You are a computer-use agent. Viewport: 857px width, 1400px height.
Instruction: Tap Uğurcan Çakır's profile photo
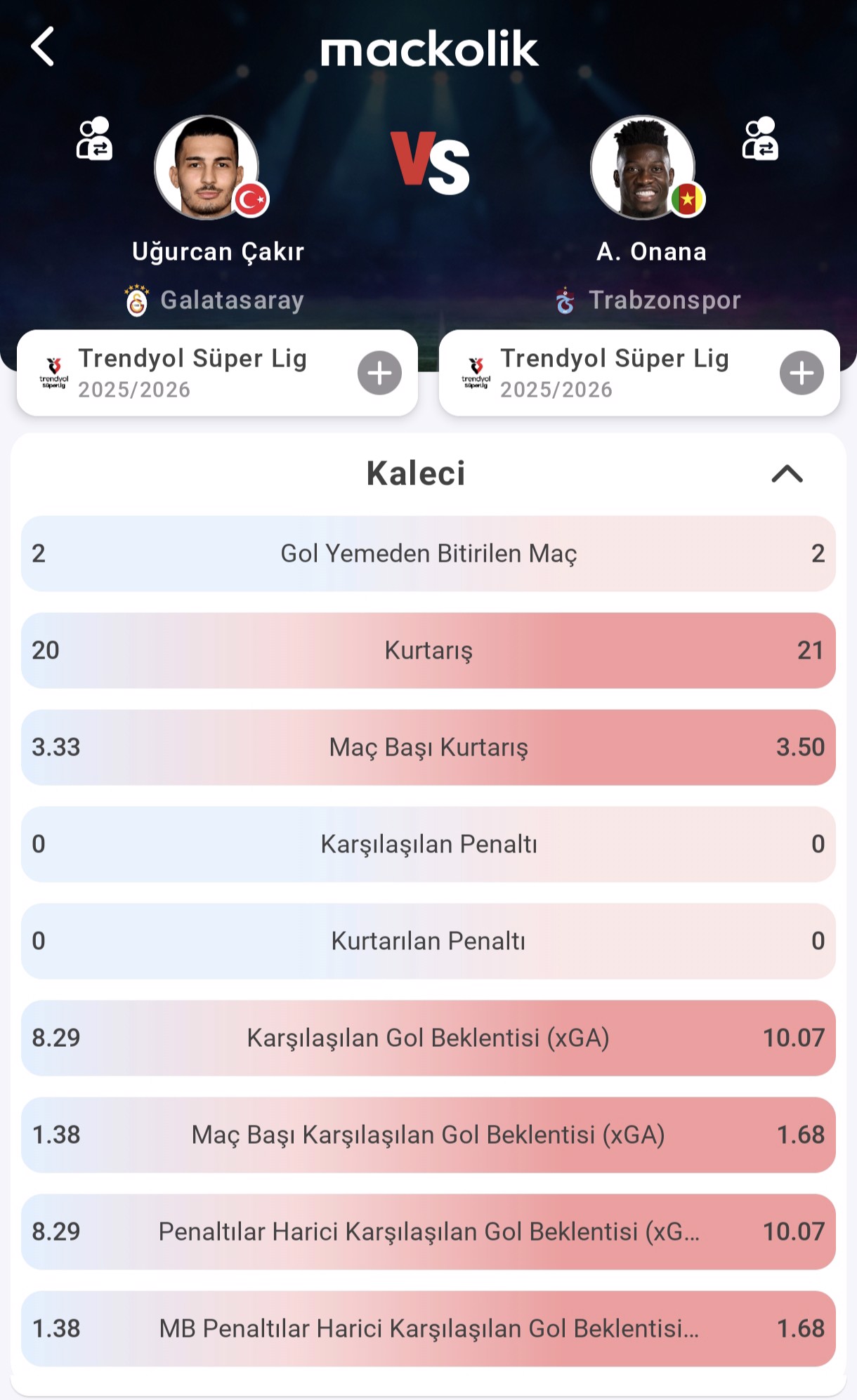[x=207, y=167]
